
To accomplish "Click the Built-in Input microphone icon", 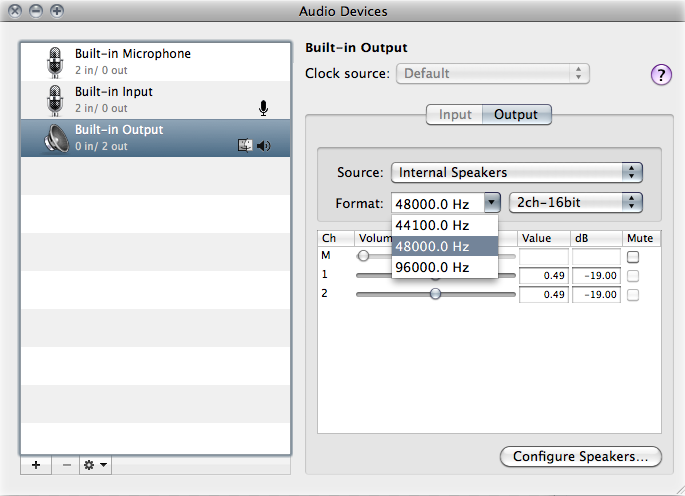I will pos(55,101).
